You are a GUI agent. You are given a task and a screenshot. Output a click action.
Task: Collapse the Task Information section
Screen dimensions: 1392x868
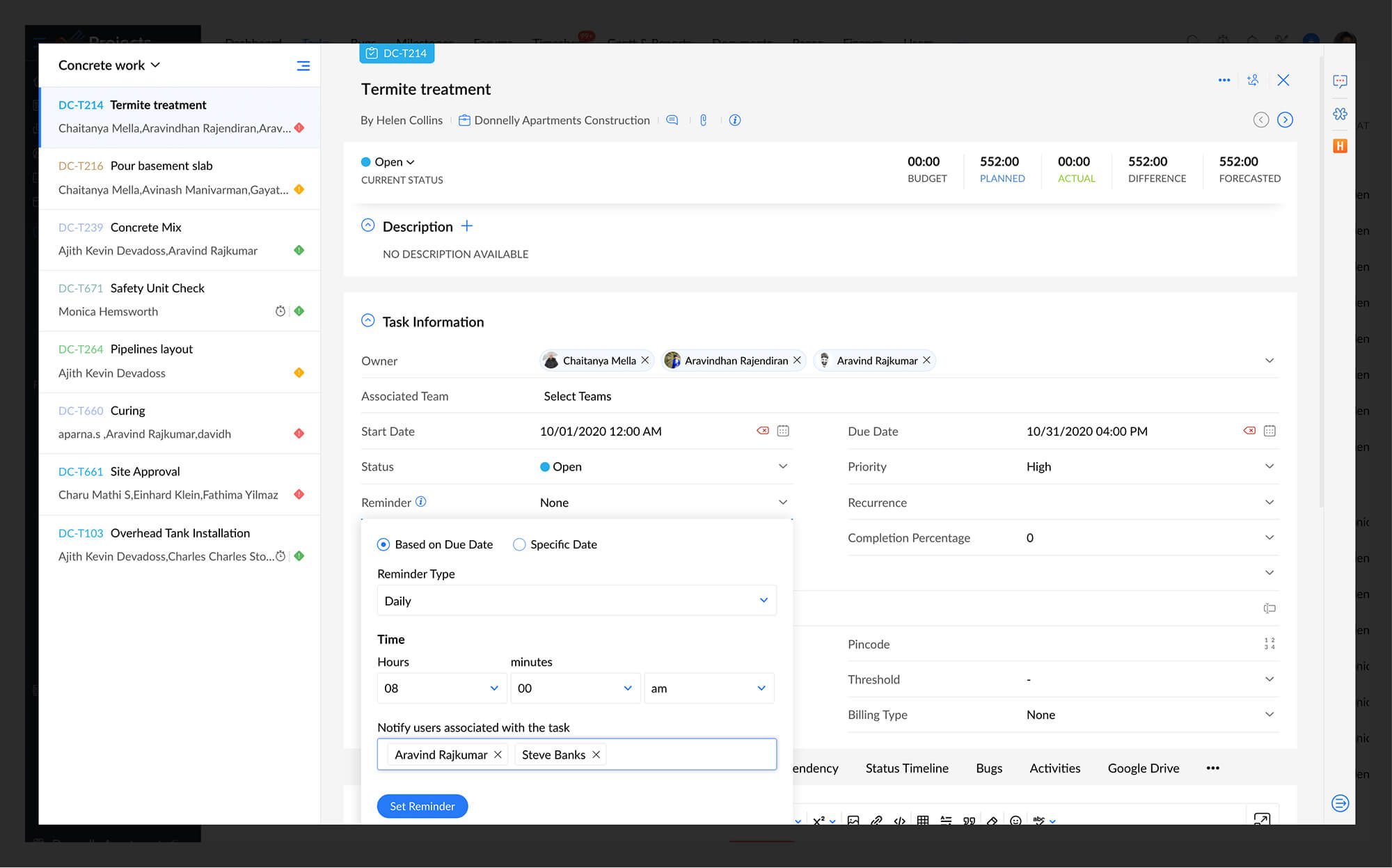(x=368, y=321)
